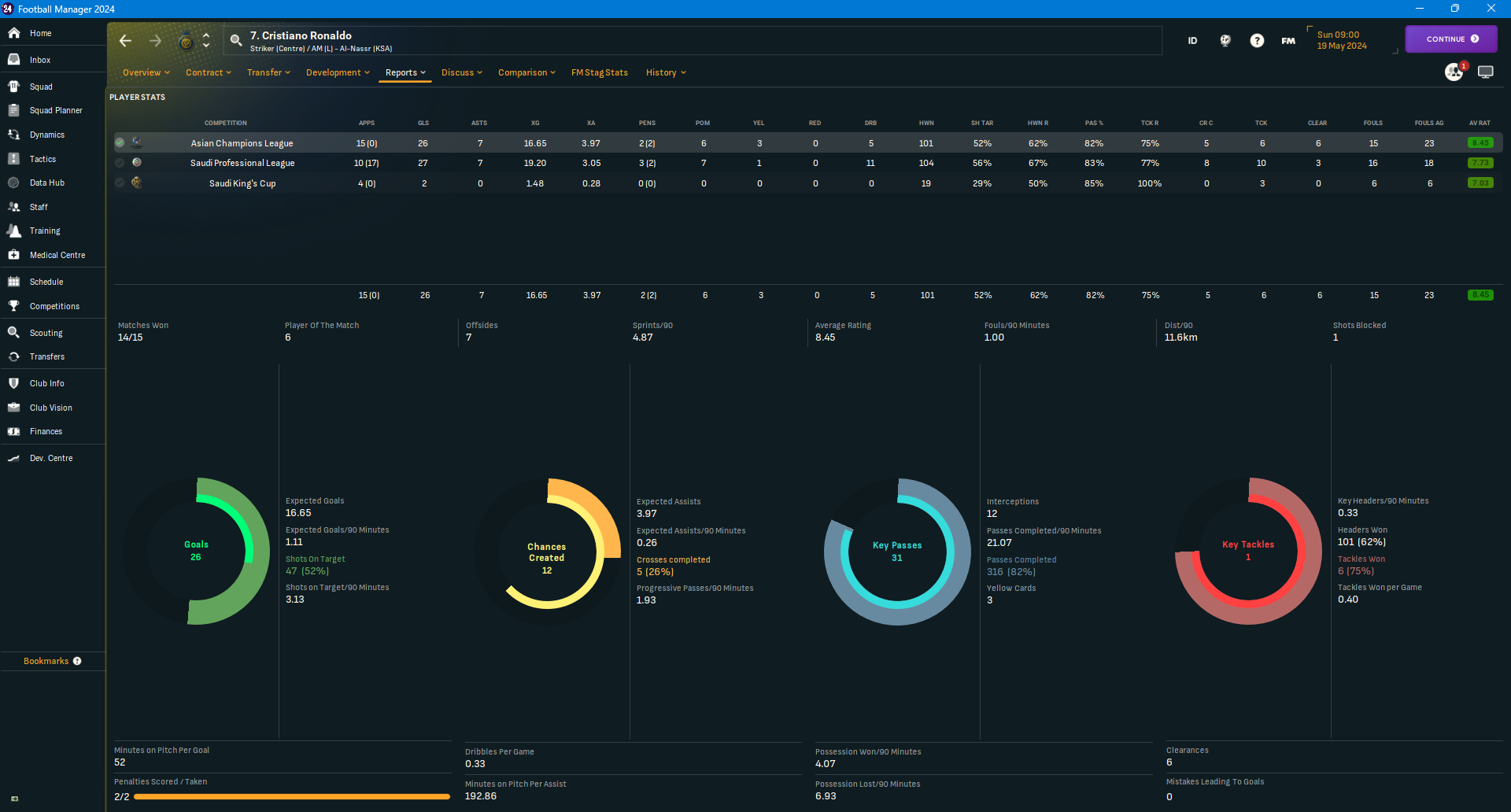The width and height of the screenshot is (1511, 812).
Task: Expand the Comparison dropdown menu
Action: [526, 72]
